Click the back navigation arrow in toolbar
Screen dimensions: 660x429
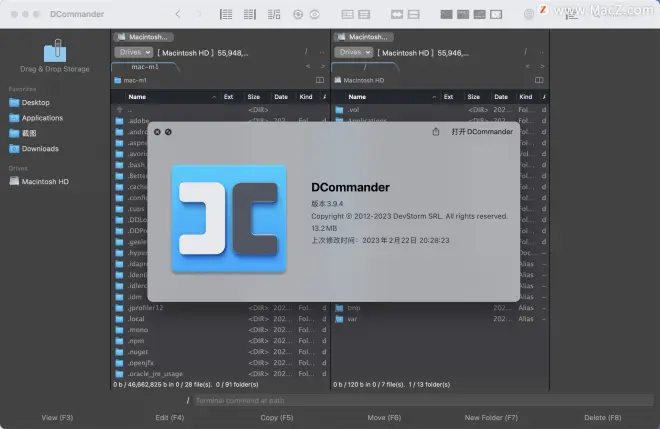click(178, 14)
